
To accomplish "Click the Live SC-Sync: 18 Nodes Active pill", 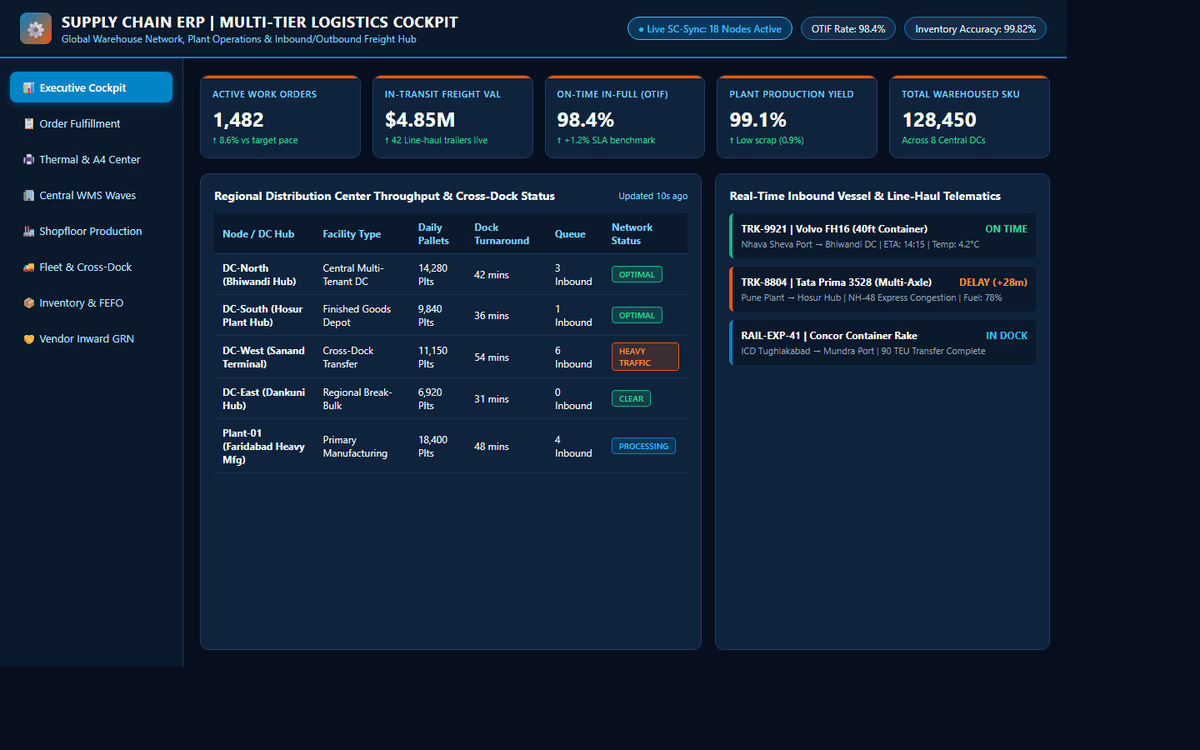I will click(x=710, y=29).
